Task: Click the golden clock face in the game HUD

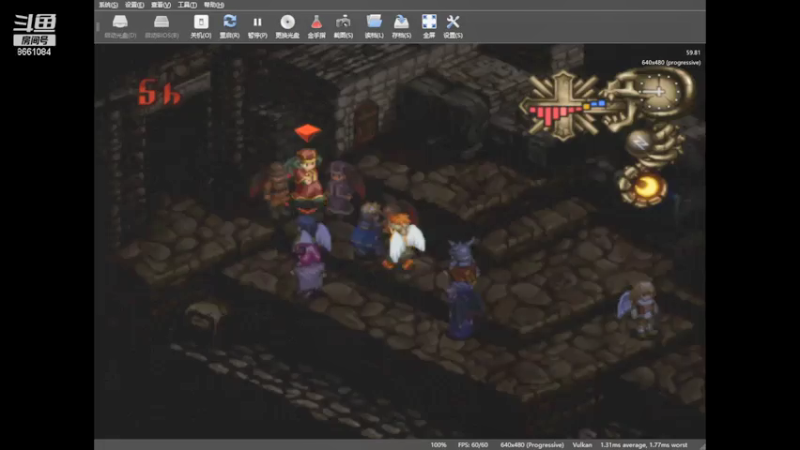Action: click(x=658, y=92)
